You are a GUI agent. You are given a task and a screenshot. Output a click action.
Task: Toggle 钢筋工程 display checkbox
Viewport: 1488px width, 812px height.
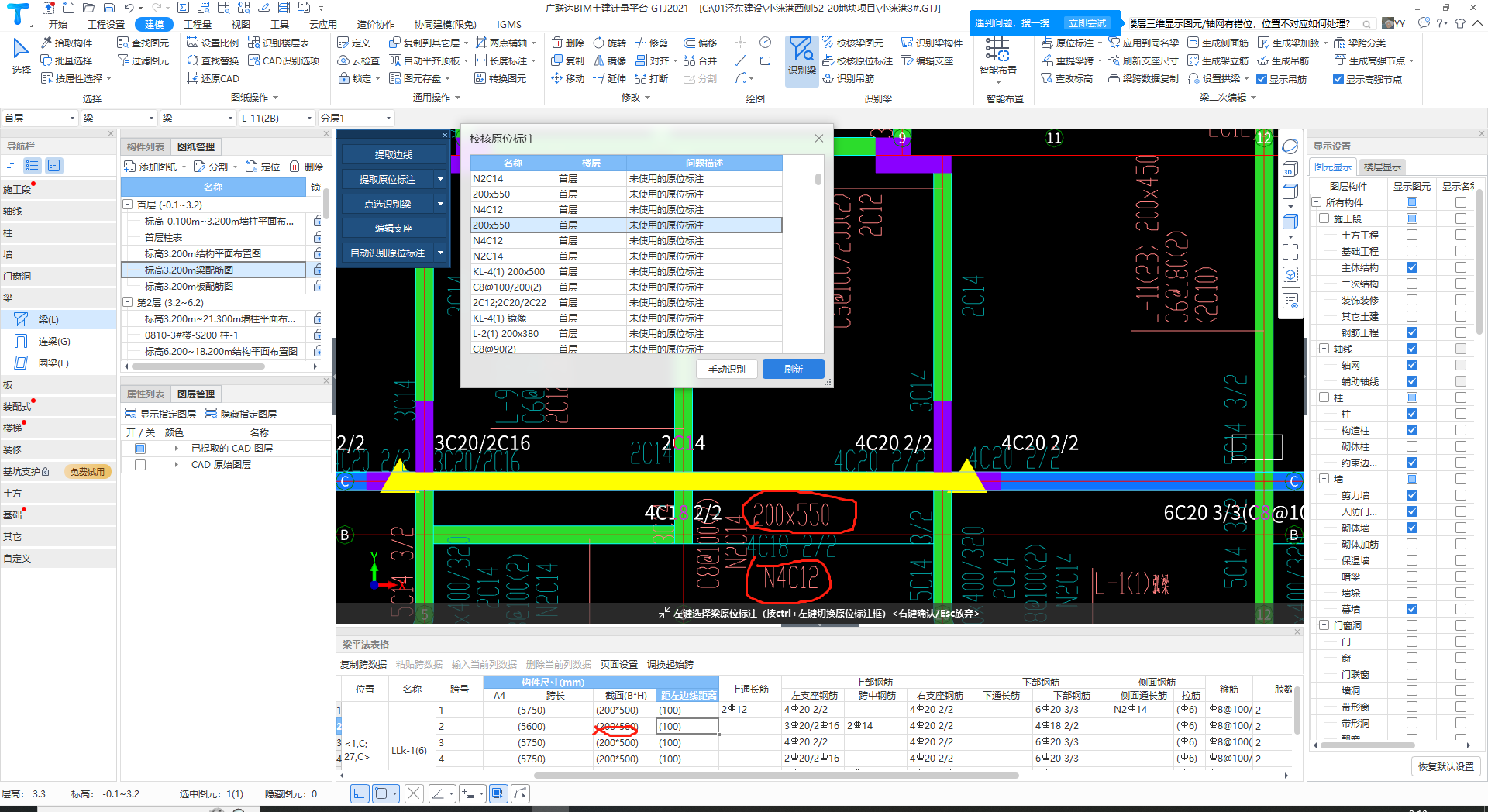point(1412,332)
